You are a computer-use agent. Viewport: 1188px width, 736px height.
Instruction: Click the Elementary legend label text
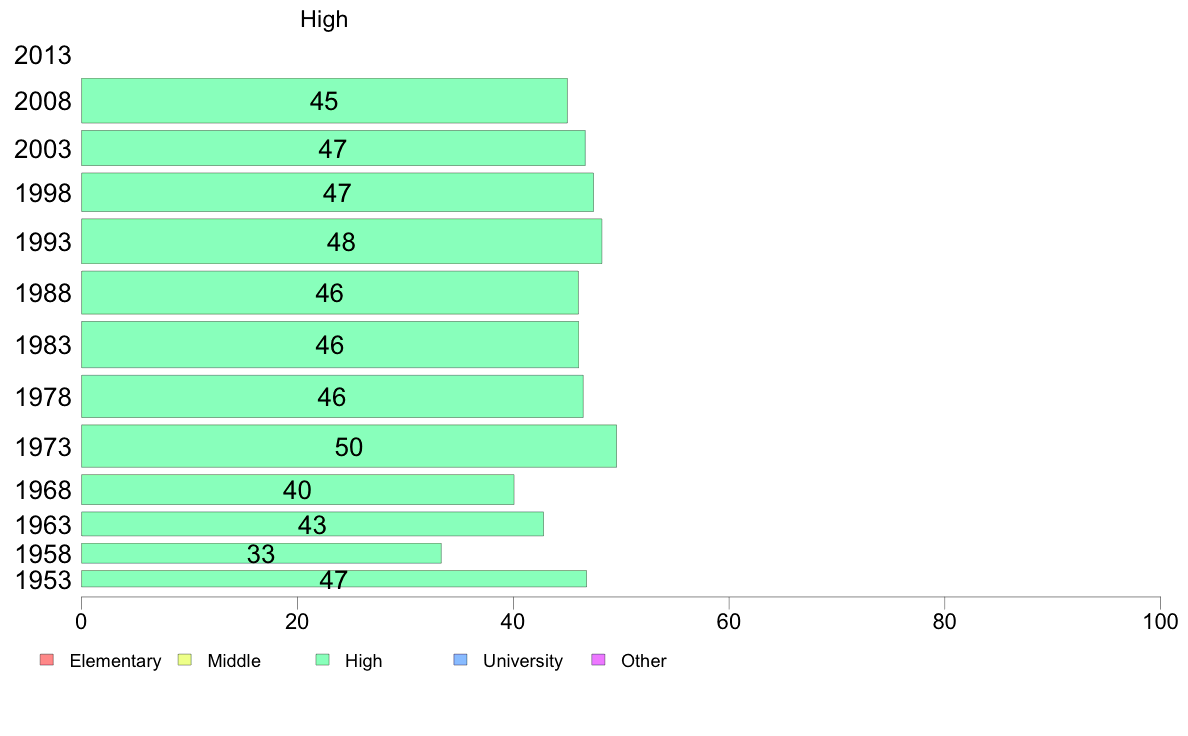pyautogui.click(x=115, y=661)
